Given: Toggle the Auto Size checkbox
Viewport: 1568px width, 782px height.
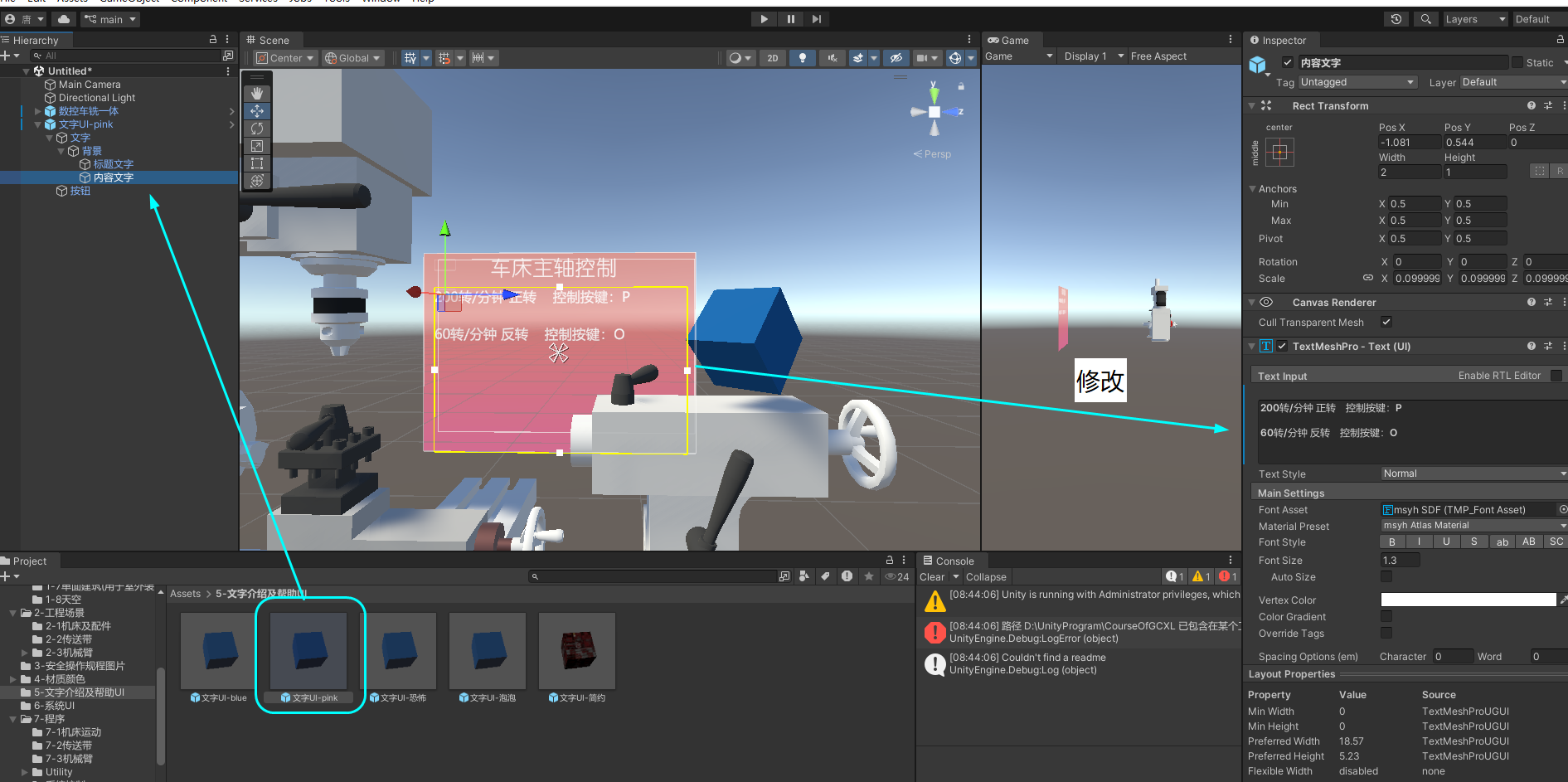Looking at the screenshot, I should point(1386,576).
